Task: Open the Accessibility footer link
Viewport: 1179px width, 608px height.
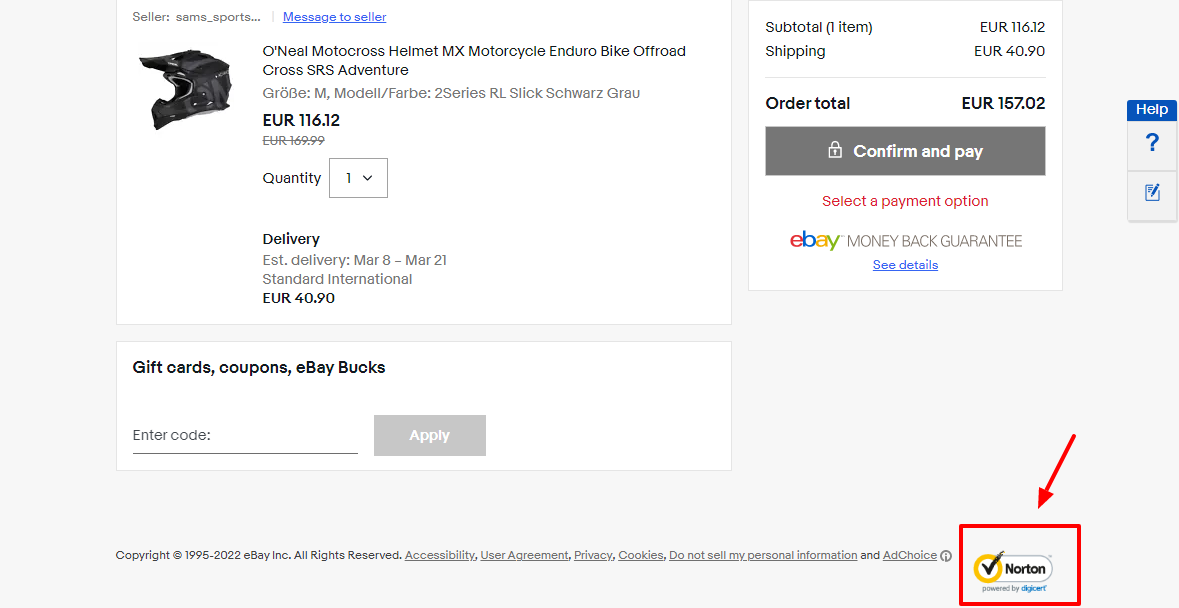Action: (x=439, y=555)
